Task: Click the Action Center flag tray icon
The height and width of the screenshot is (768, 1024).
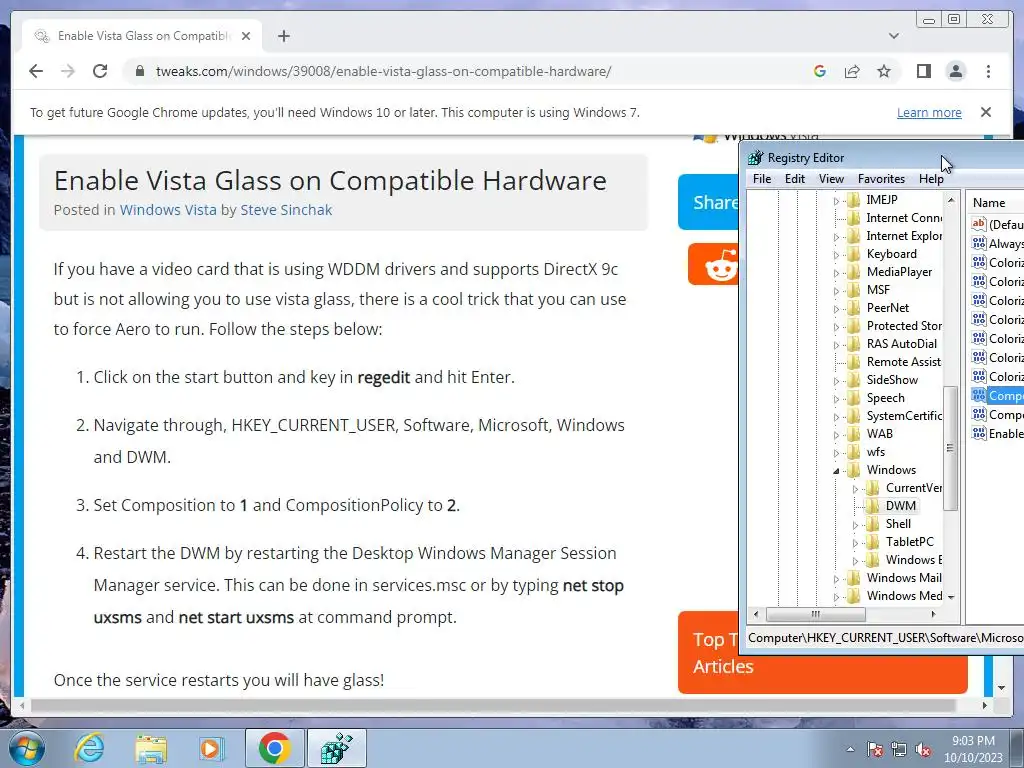Action: coord(874,750)
